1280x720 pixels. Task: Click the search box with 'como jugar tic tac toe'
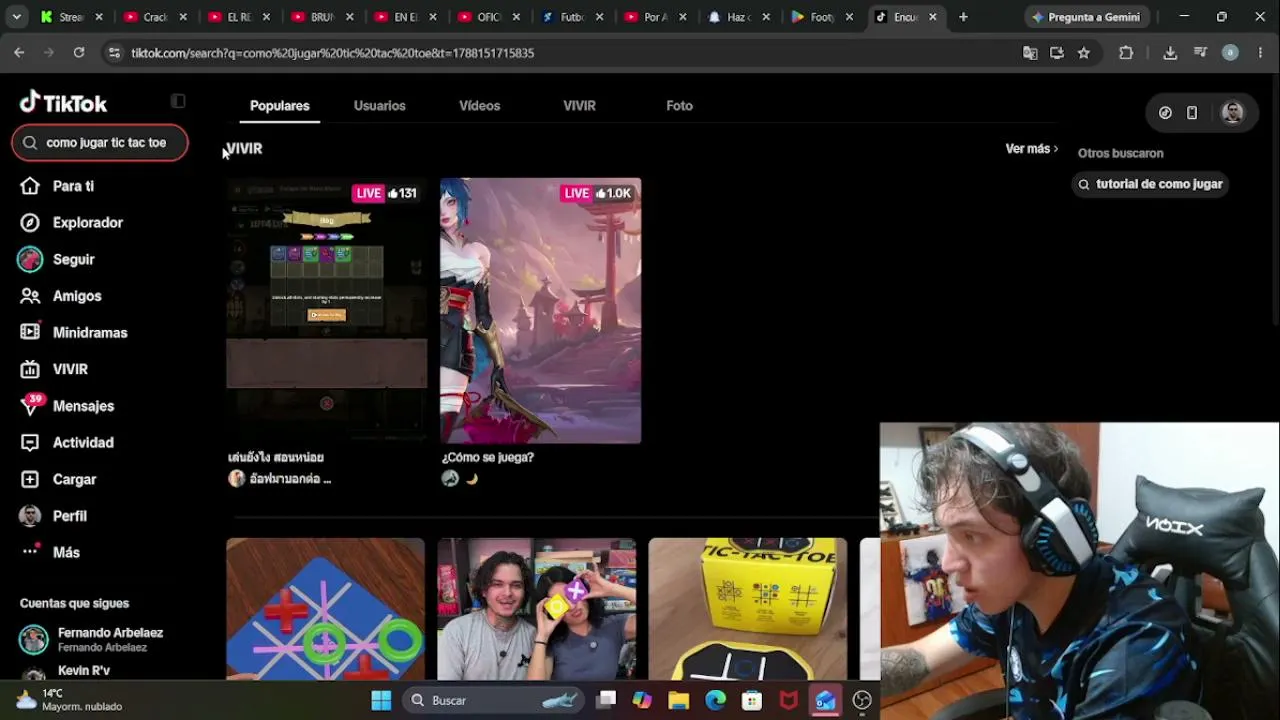pos(100,143)
